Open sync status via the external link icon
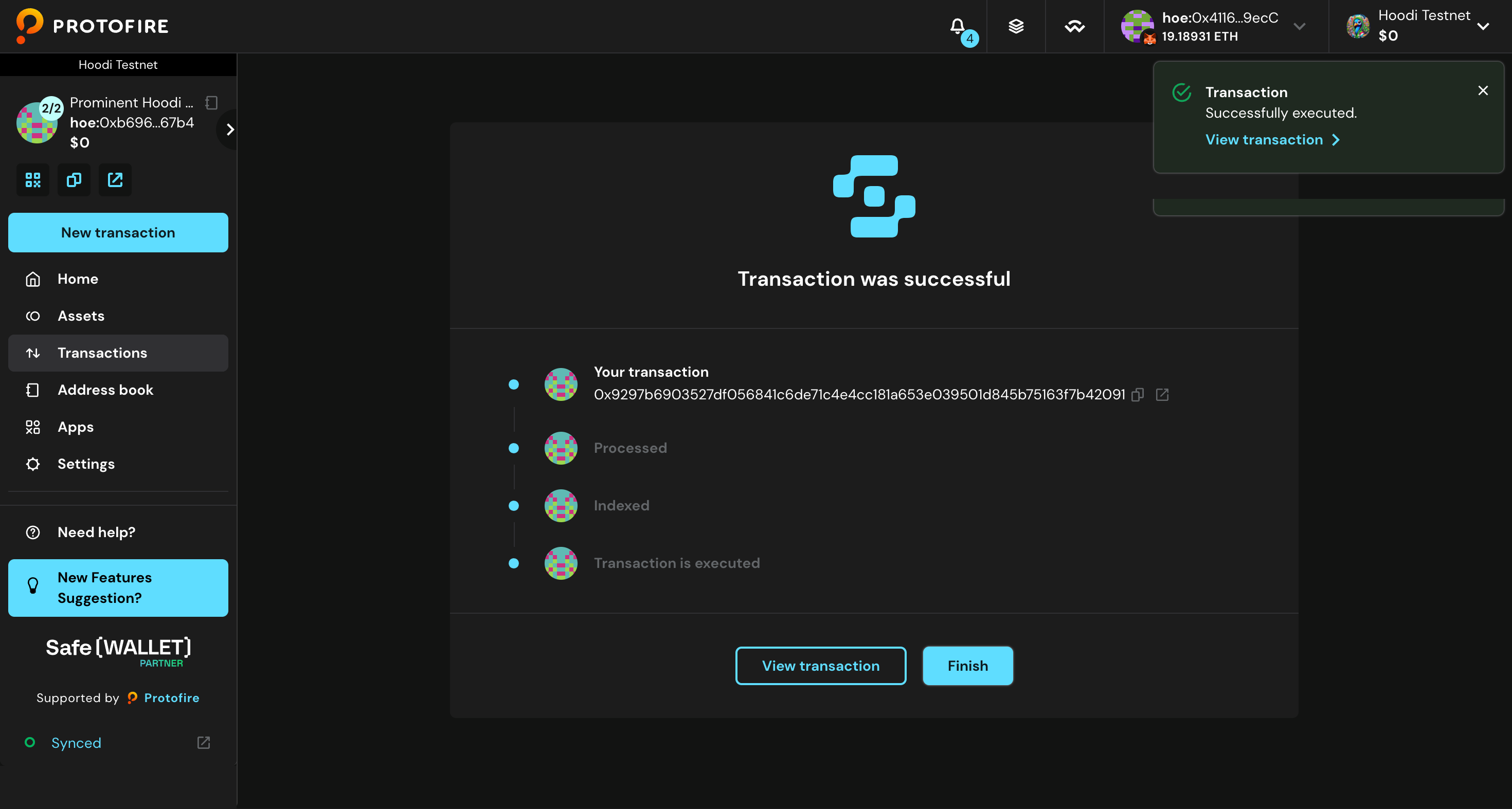This screenshot has width=1512, height=809. [x=203, y=742]
